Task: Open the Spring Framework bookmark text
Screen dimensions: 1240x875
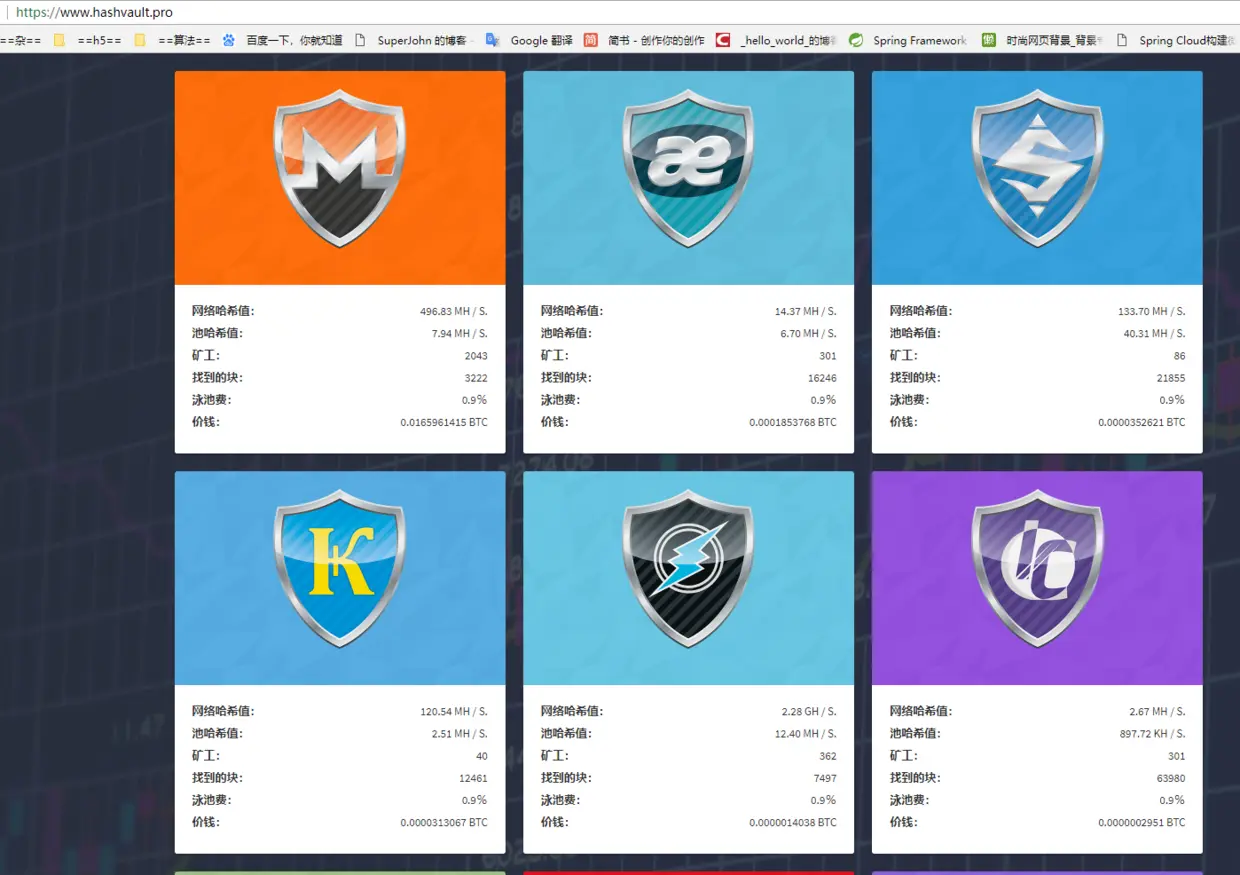Action: point(920,41)
